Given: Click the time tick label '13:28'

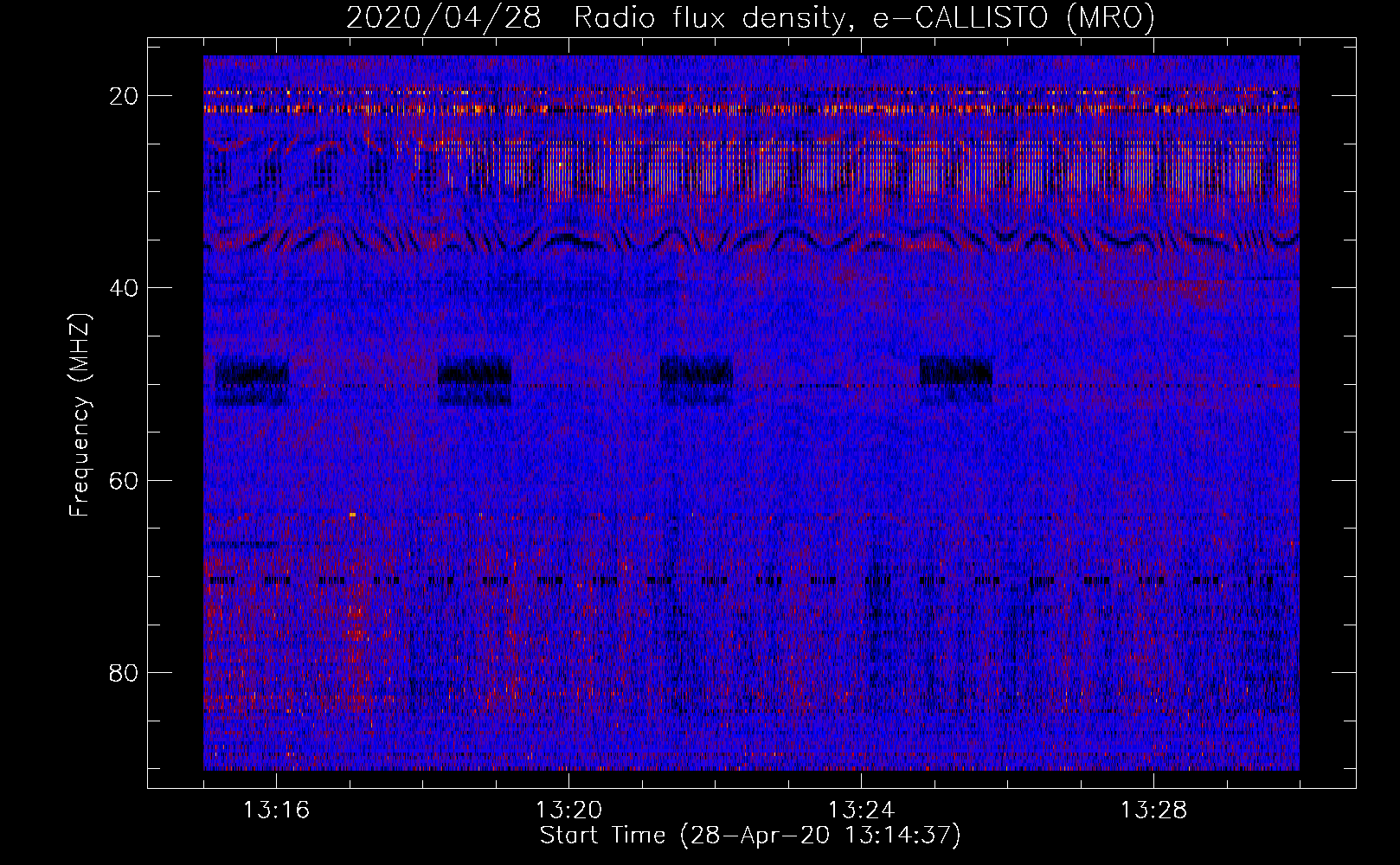Looking at the screenshot, I should tap(1153, 811).
